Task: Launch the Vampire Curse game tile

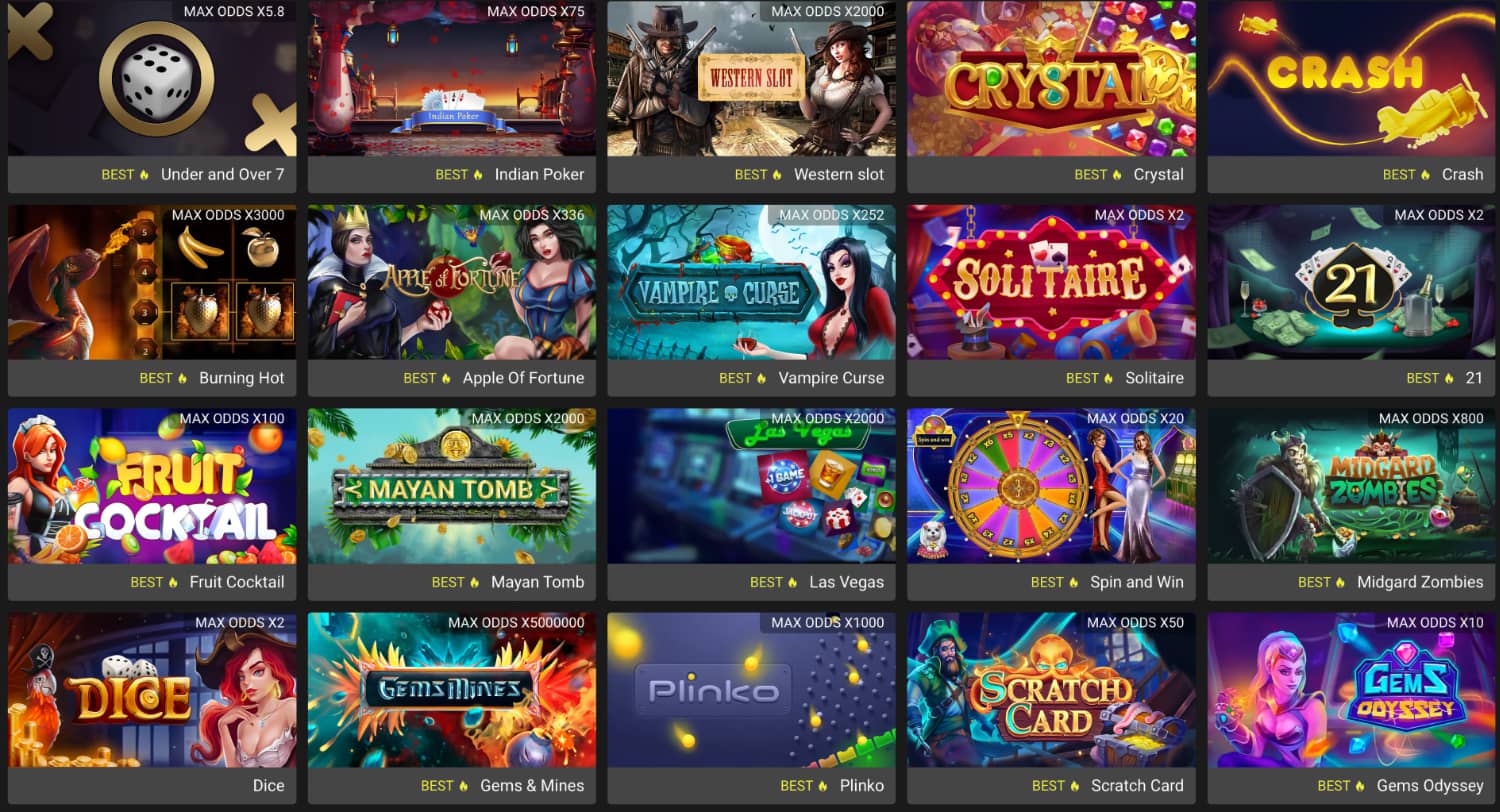Action: click(752, 301)
